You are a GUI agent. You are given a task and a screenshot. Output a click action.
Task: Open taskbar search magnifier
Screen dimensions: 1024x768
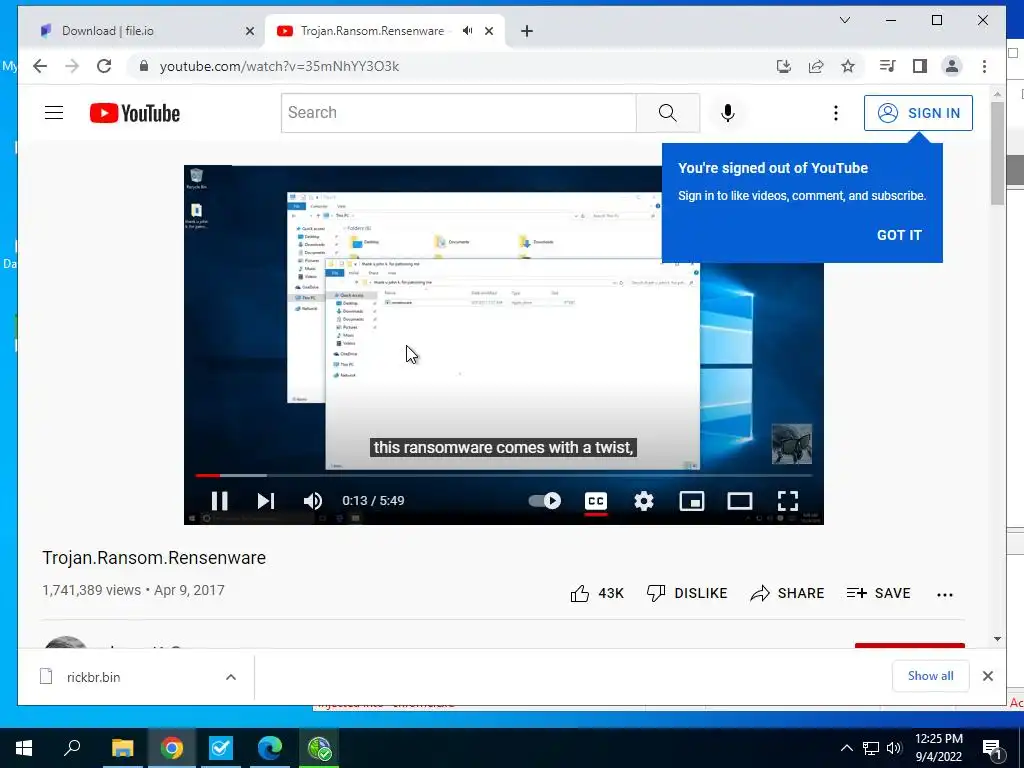click(x=72, y=748)
